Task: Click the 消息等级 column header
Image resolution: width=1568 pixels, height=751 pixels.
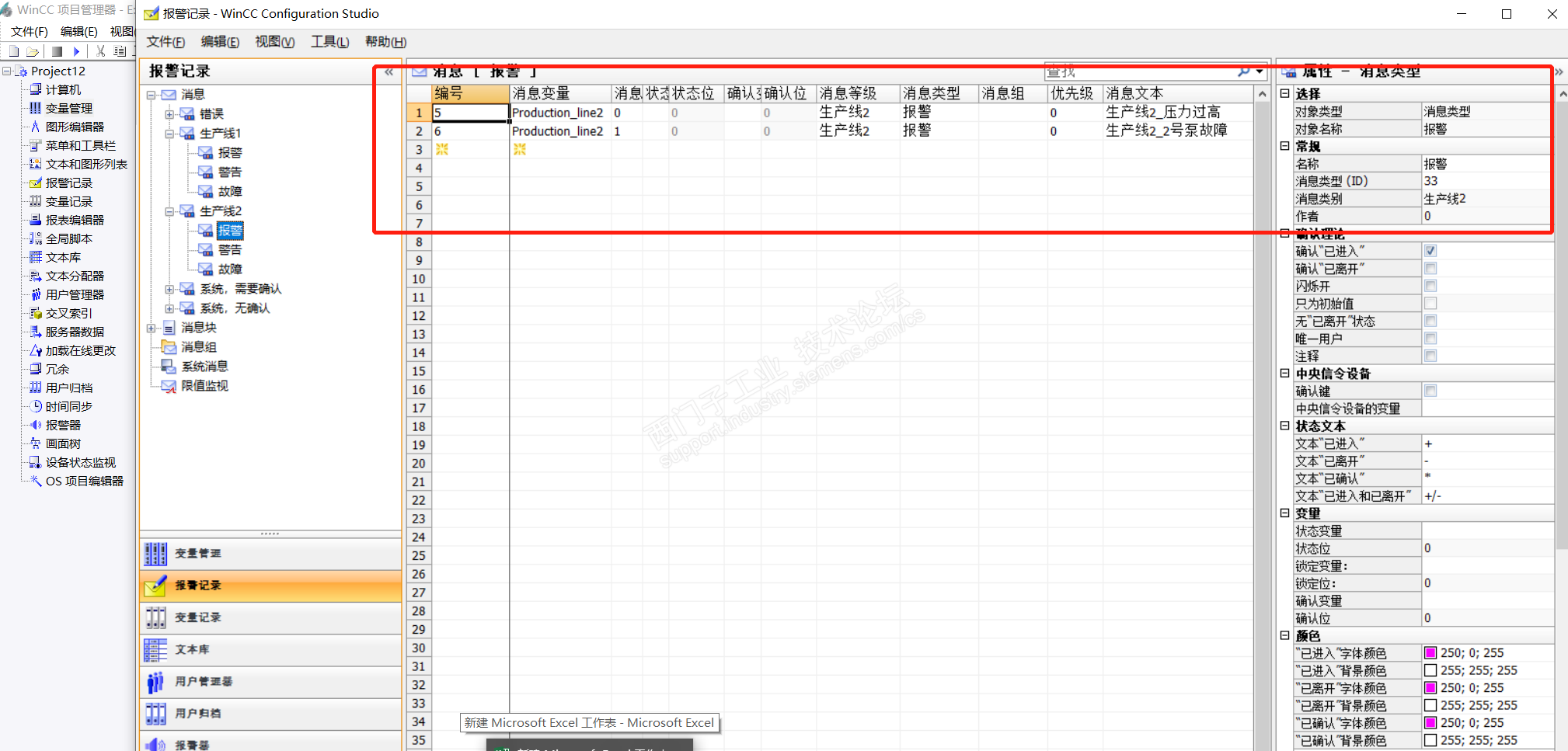Action: pos(858,93)
